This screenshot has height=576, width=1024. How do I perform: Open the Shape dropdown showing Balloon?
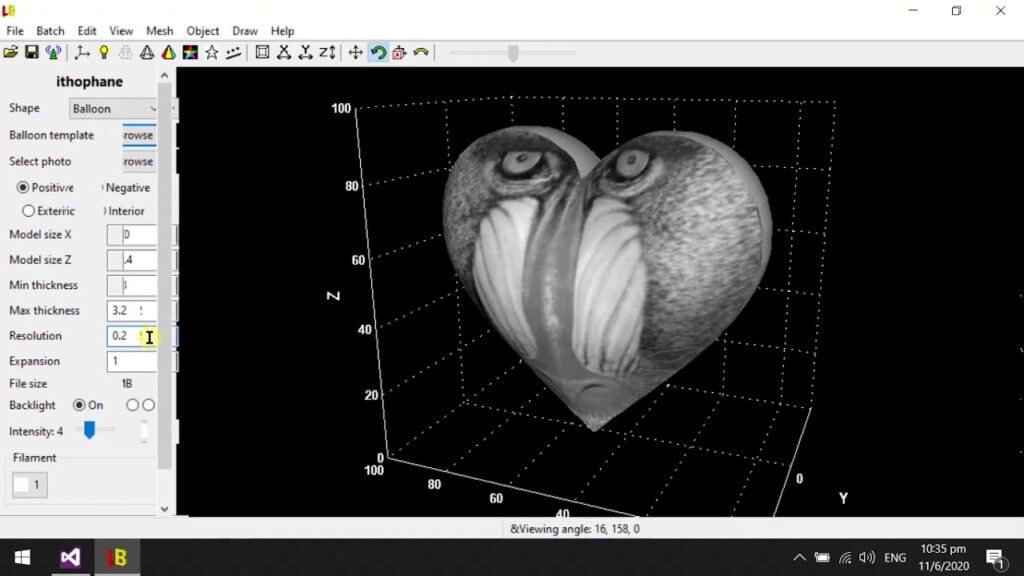pyautogui.click(x=113, y=108)
